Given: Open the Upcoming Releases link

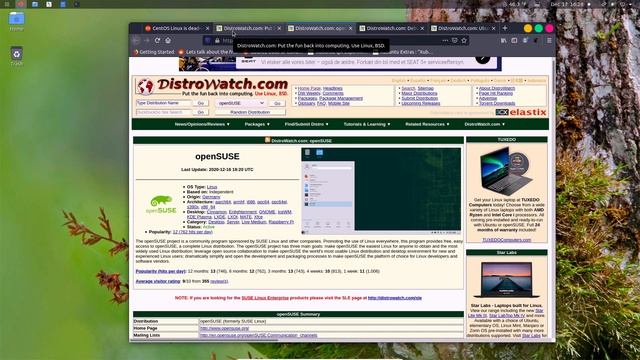Looking at the screenshot, I should pyautogui.click(x=420, y=103).
